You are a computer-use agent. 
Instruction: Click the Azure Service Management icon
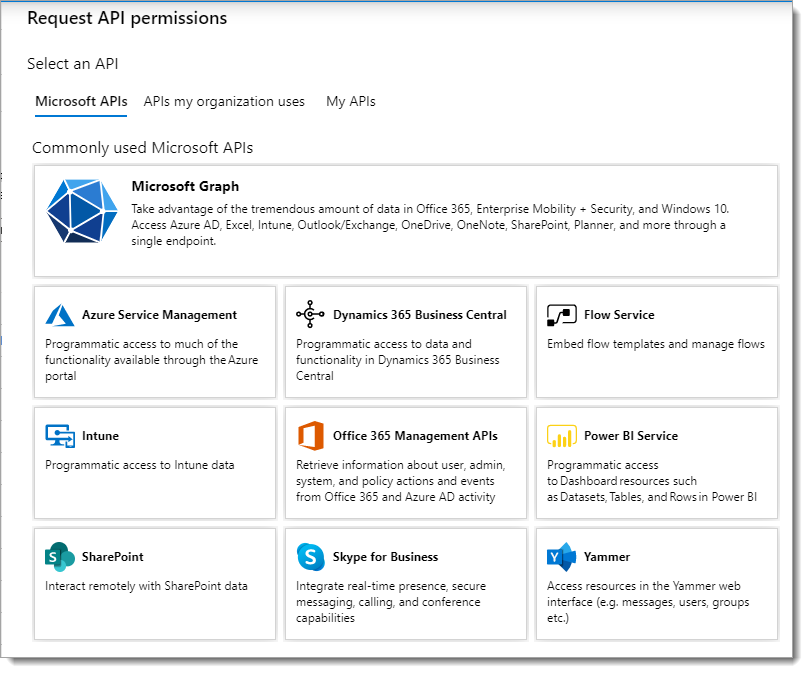point(60,315)
